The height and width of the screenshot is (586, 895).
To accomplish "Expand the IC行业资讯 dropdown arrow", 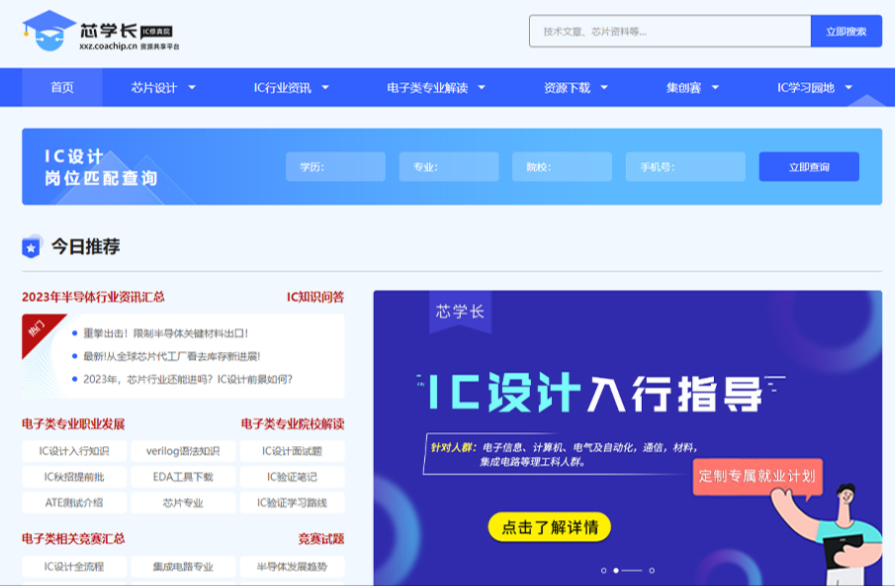I will coord(325,87).
